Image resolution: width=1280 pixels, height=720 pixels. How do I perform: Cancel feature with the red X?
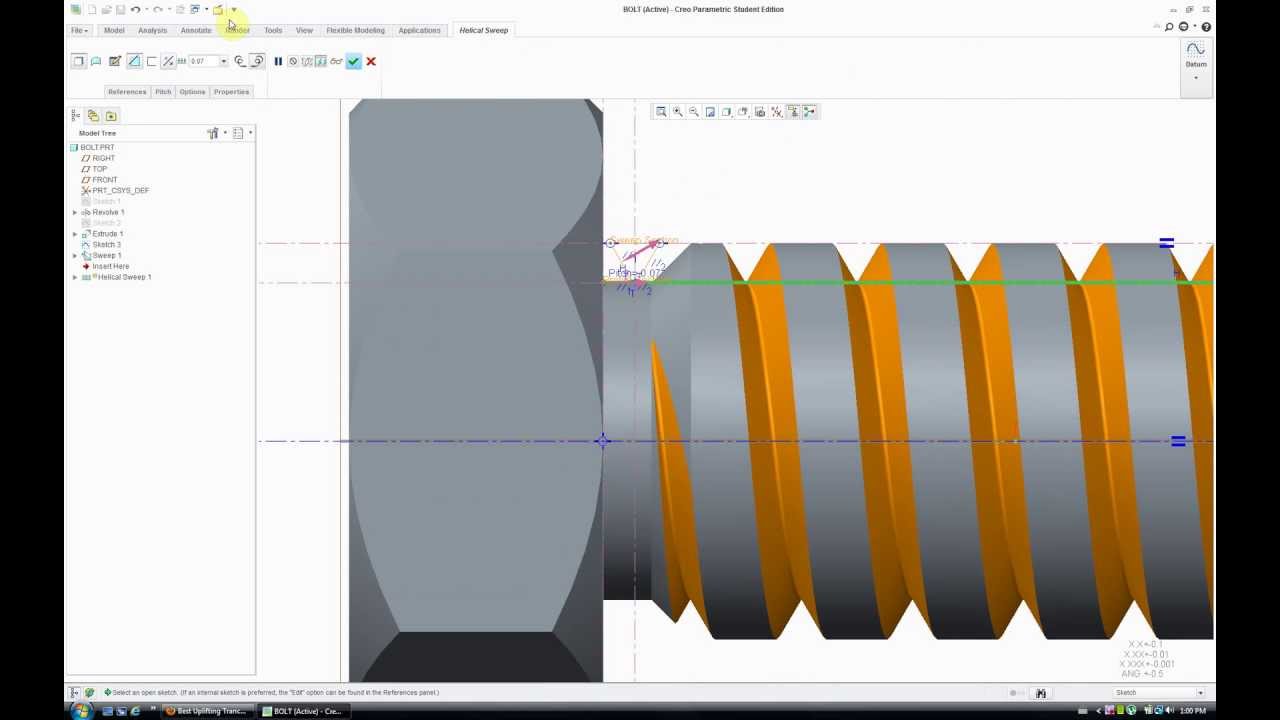[370, 61]
